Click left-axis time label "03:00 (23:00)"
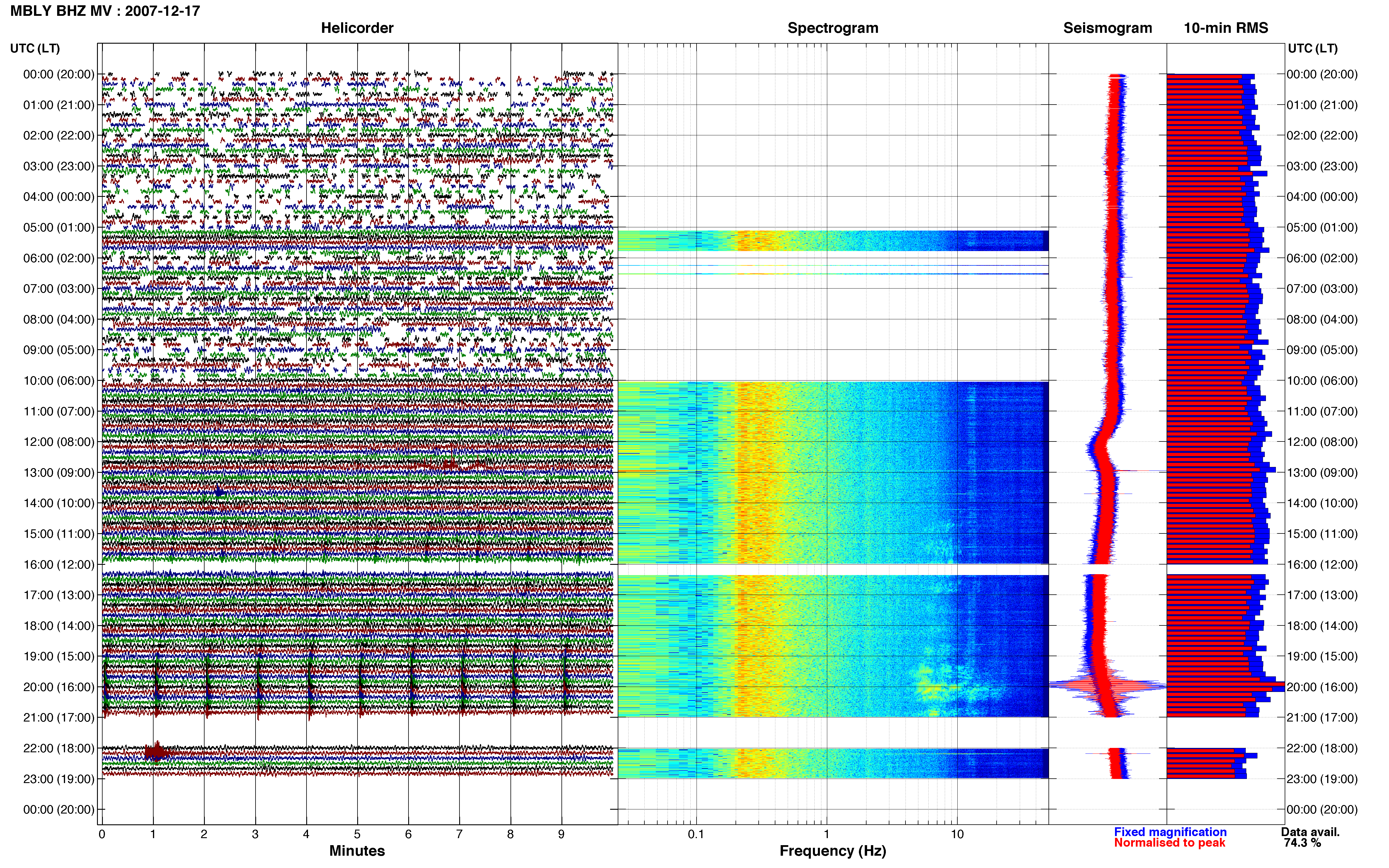Viewport: 1389px width, 868px height. [x=59, y=166]
